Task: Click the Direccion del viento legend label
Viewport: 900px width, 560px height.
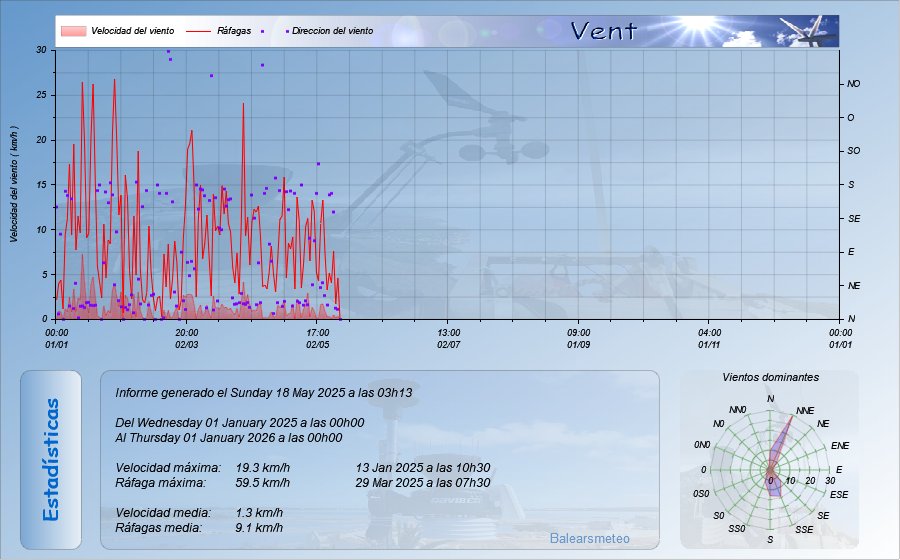Action: (332, 31)
